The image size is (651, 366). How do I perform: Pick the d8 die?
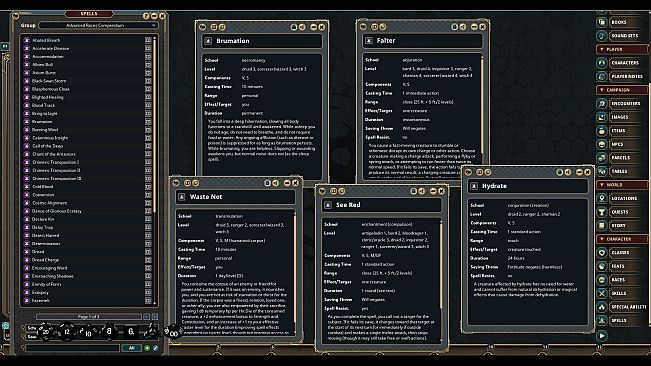[109, 331]
